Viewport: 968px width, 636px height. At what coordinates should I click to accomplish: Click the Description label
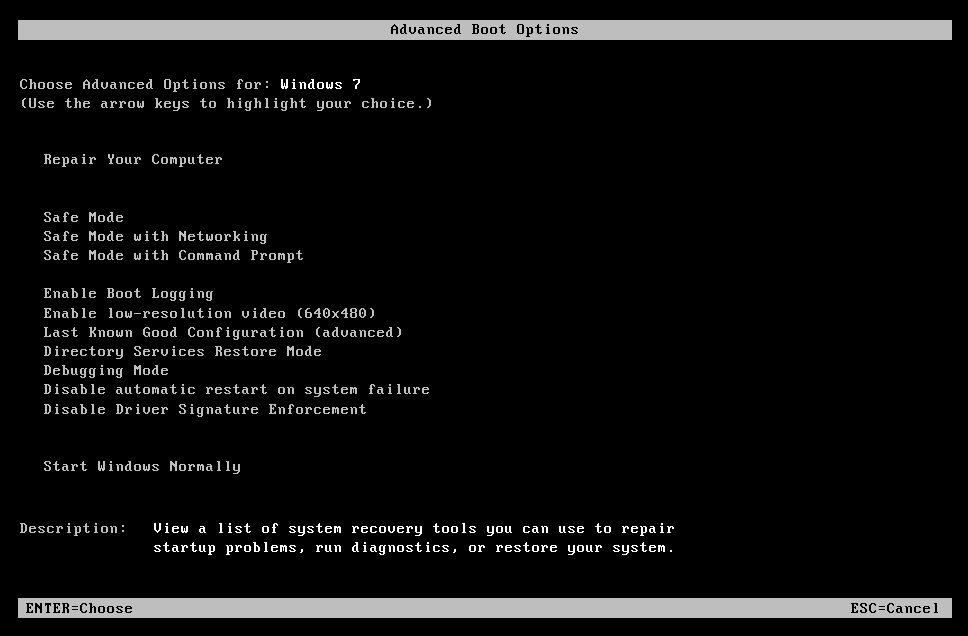73,529
